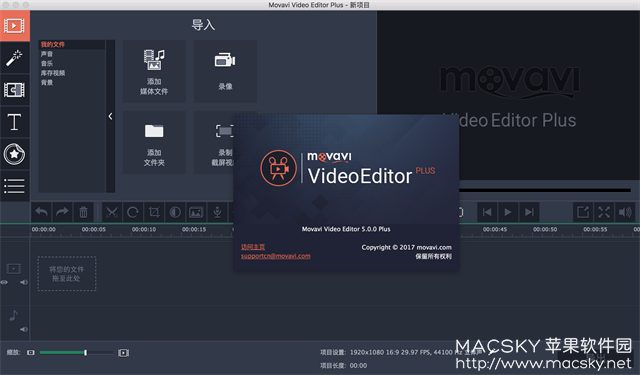
Task: Click timeline ruler at 00:00:50
Action: click(545, 230)
